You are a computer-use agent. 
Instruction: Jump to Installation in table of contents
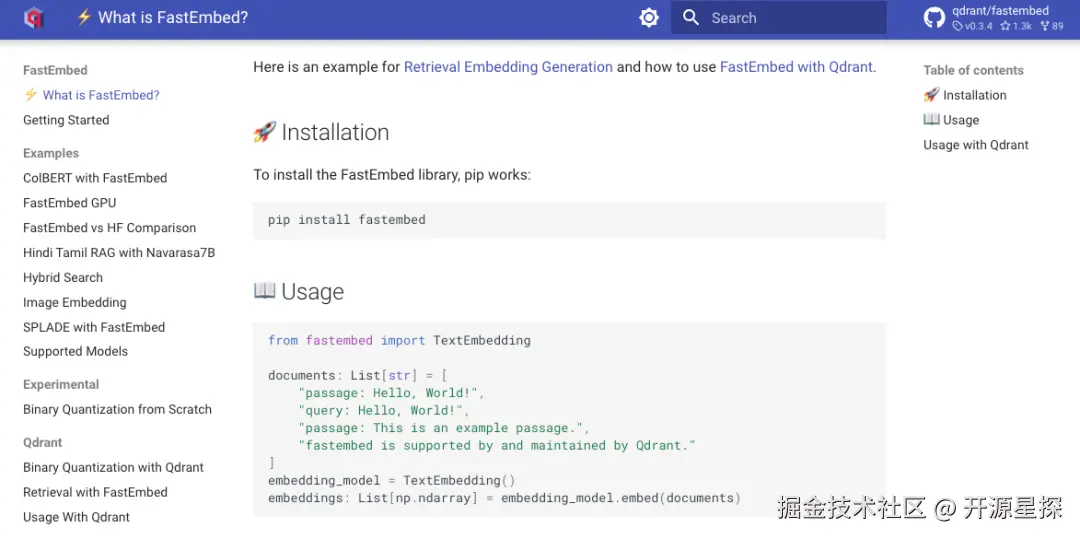(964, 95)
